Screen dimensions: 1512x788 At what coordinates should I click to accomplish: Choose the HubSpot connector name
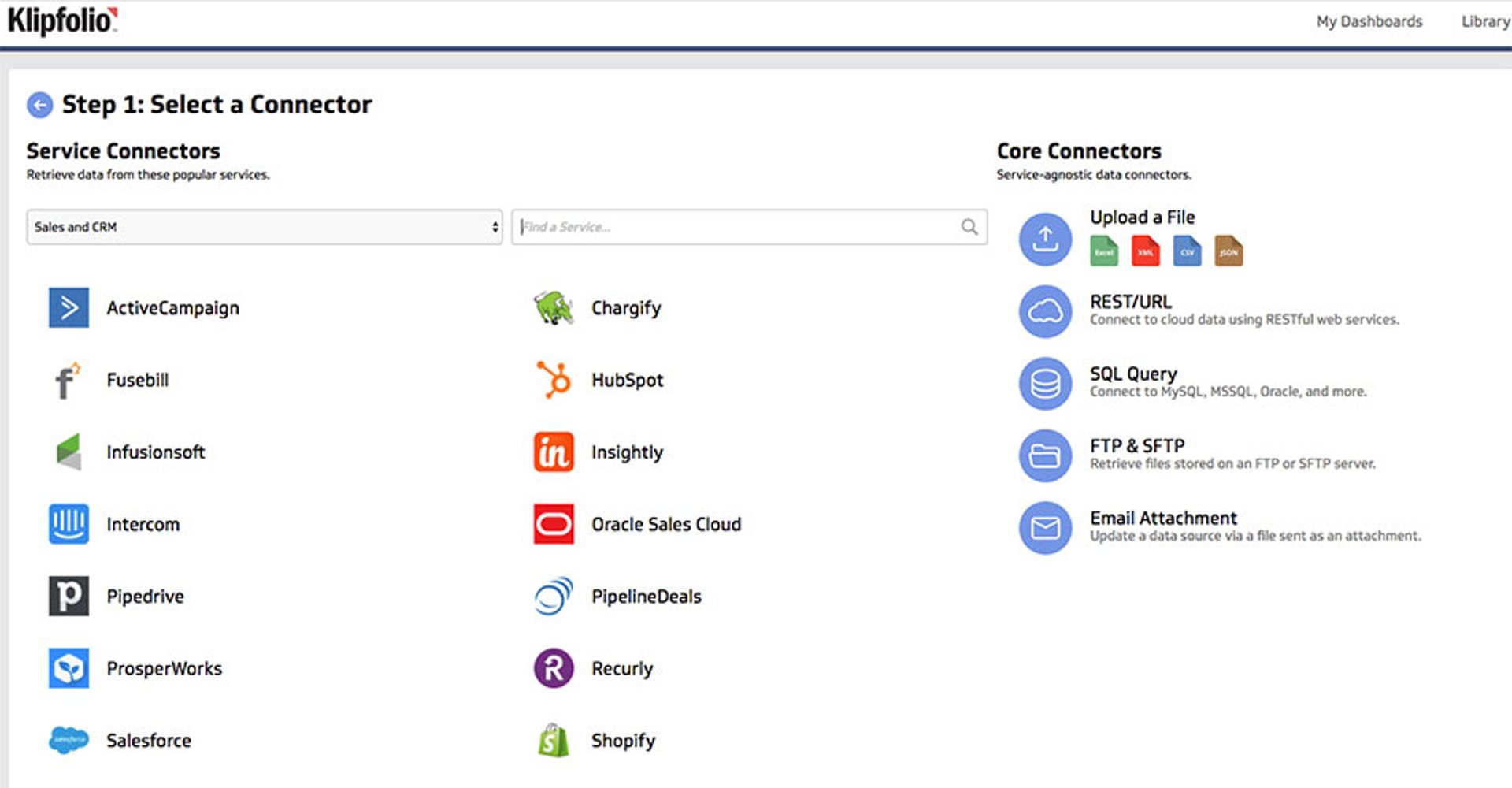click(x=628, y=381)
